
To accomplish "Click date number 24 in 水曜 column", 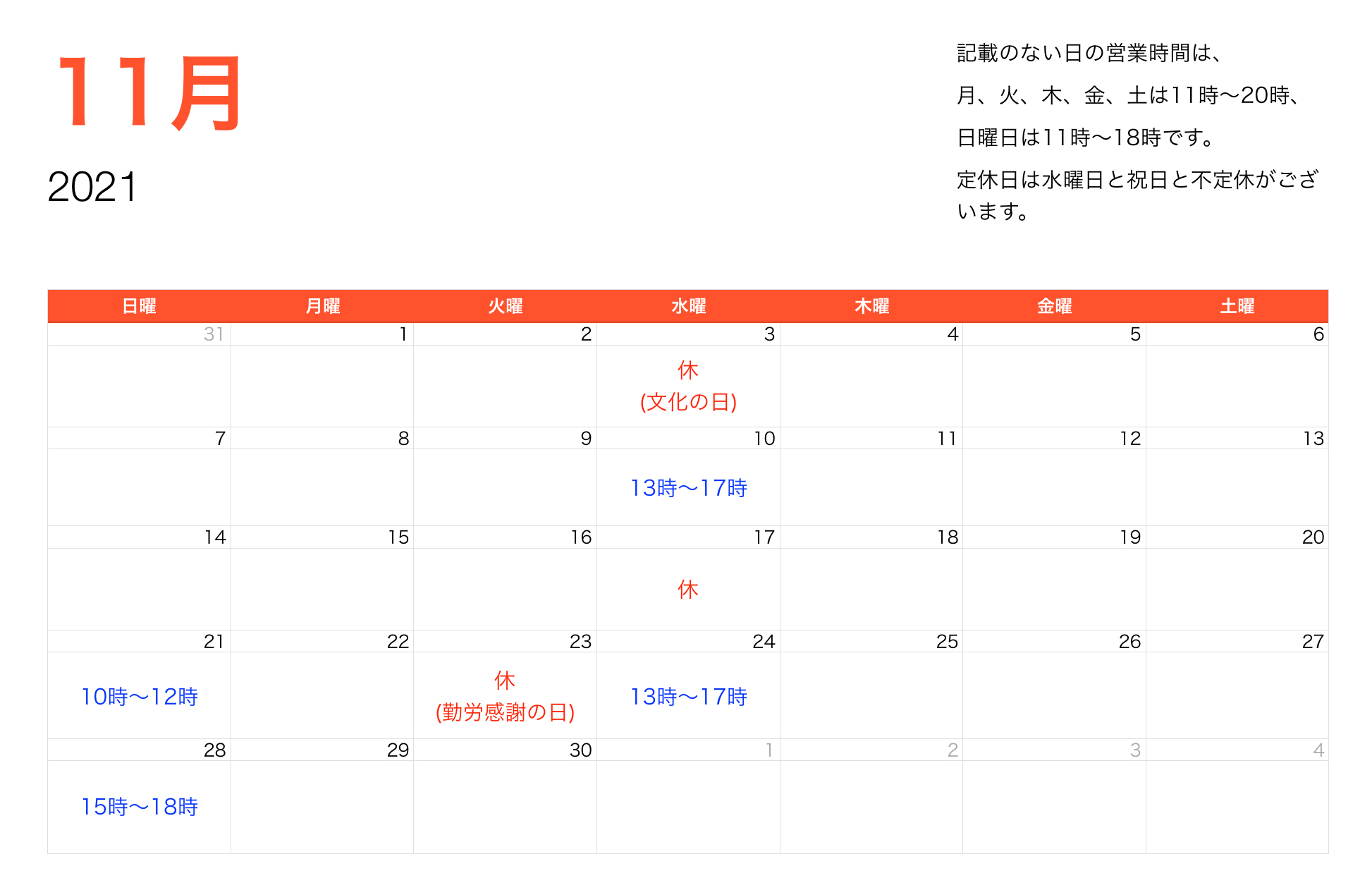I will 764,642.
